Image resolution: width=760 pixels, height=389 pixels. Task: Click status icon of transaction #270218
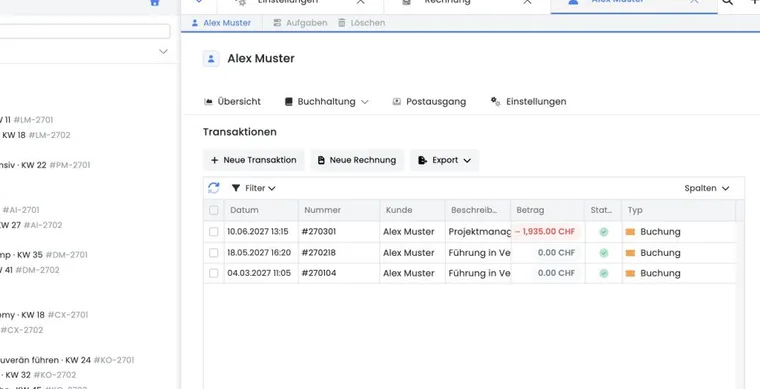point(603,253)
